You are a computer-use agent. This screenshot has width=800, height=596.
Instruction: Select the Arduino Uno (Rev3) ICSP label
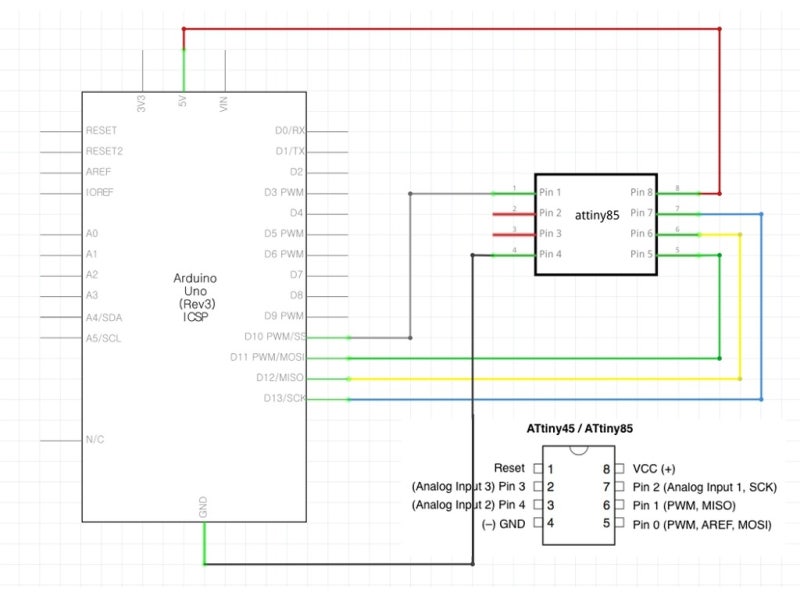pos(195,297)
